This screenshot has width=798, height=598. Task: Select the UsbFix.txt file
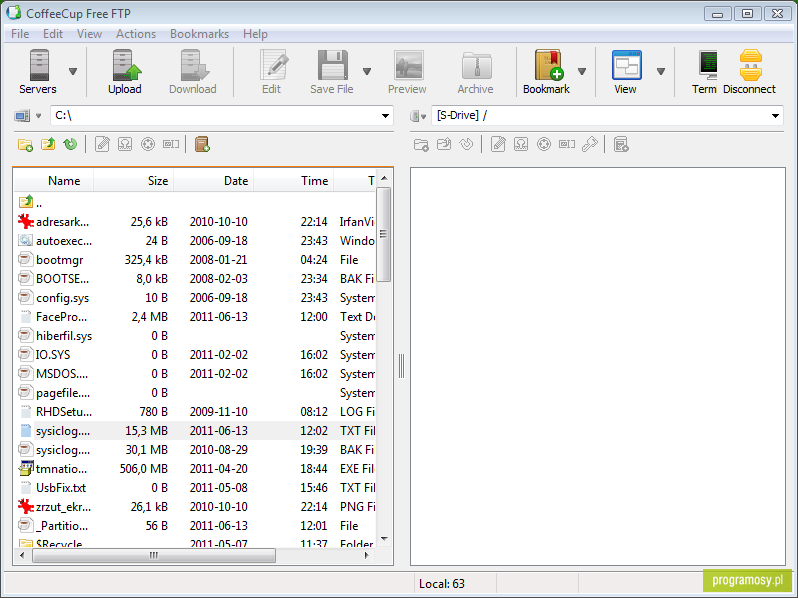(195, 488)
